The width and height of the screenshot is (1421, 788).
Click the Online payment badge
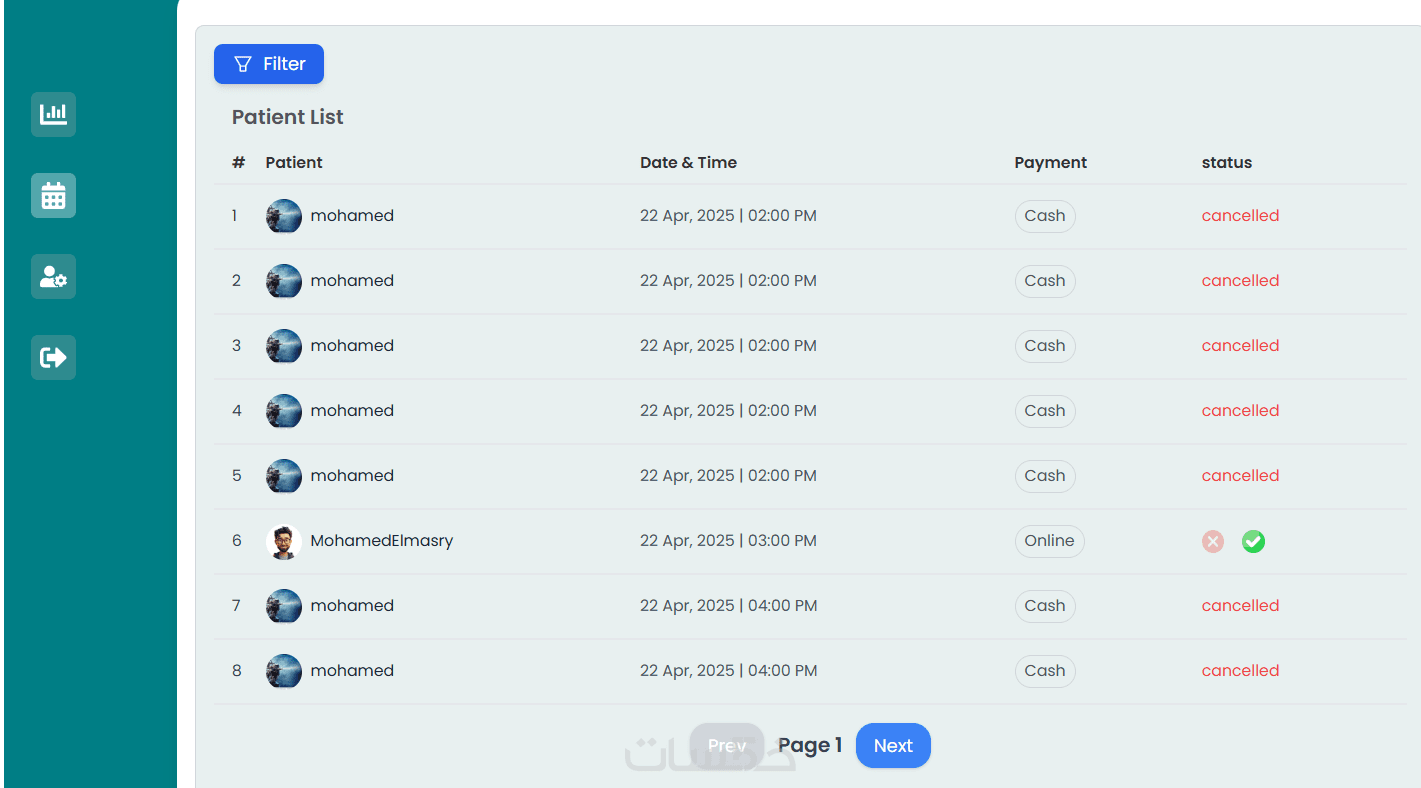pos(1049,541)
